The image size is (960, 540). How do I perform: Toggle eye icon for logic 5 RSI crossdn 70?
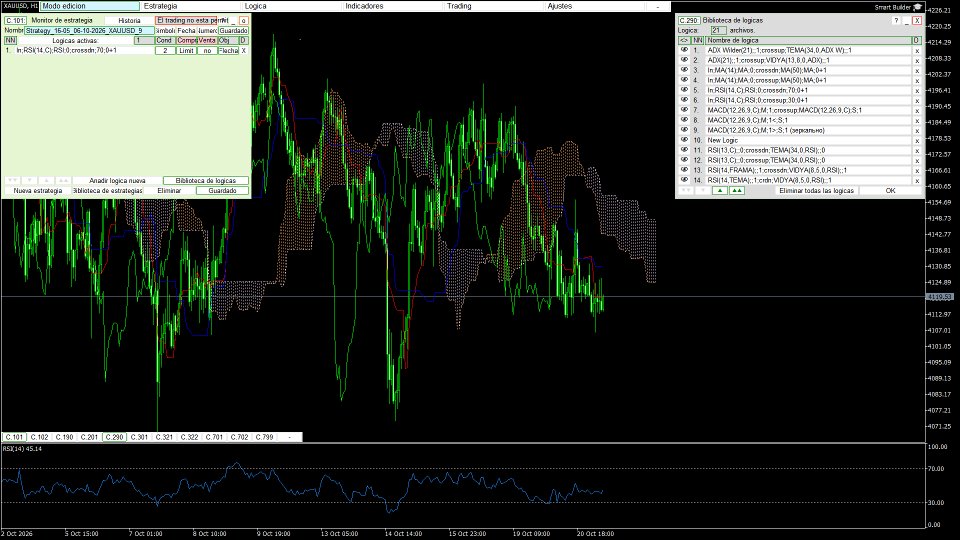684,90
